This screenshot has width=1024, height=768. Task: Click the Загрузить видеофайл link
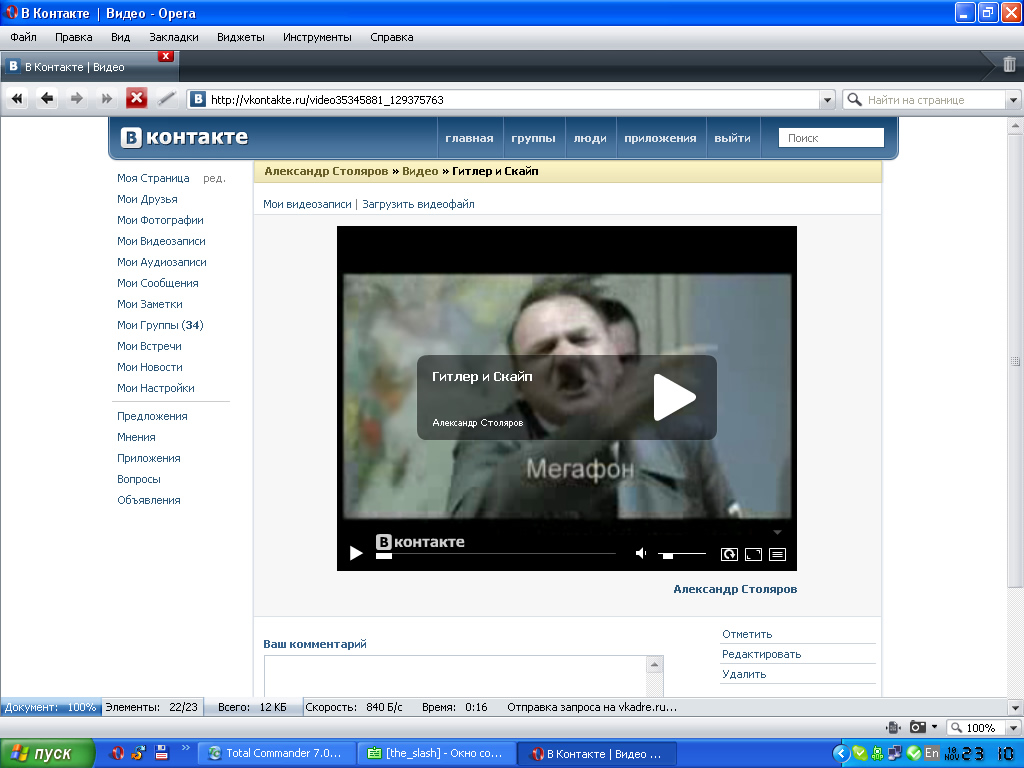(x=419, y=204)
